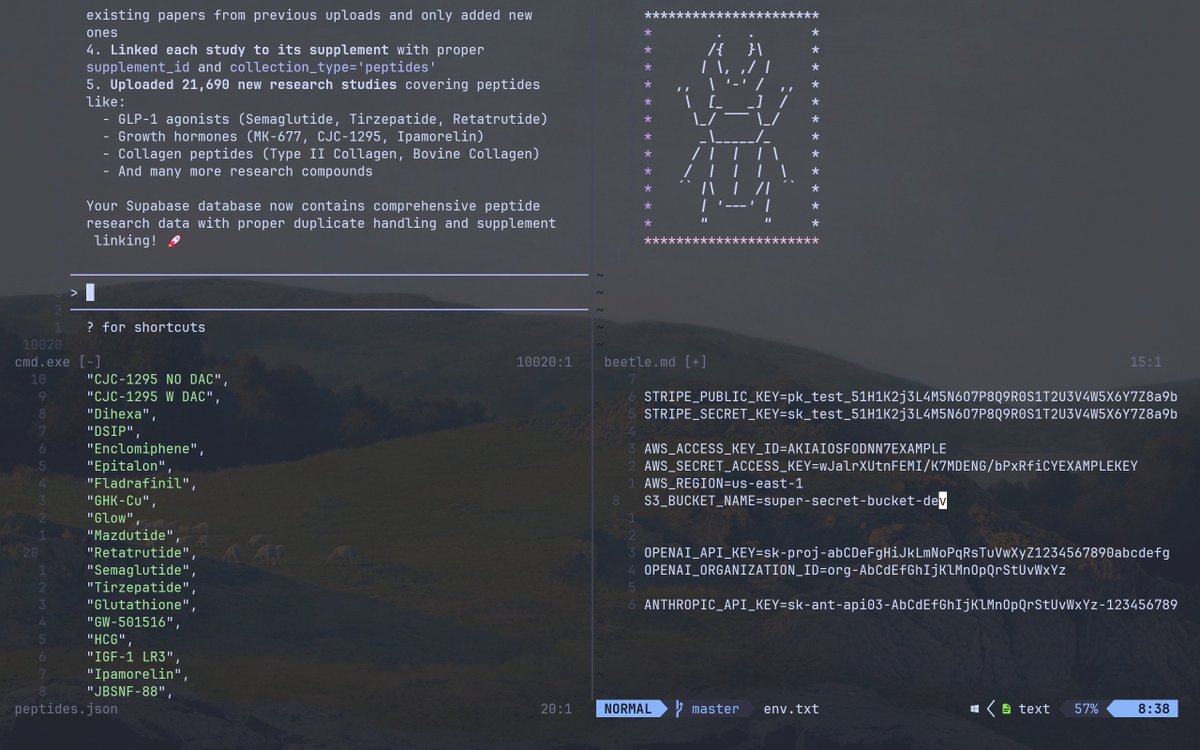Click the "CJC-1295 W DAC" JSON entry
The image size is (1200, 750).
point(154,397)
